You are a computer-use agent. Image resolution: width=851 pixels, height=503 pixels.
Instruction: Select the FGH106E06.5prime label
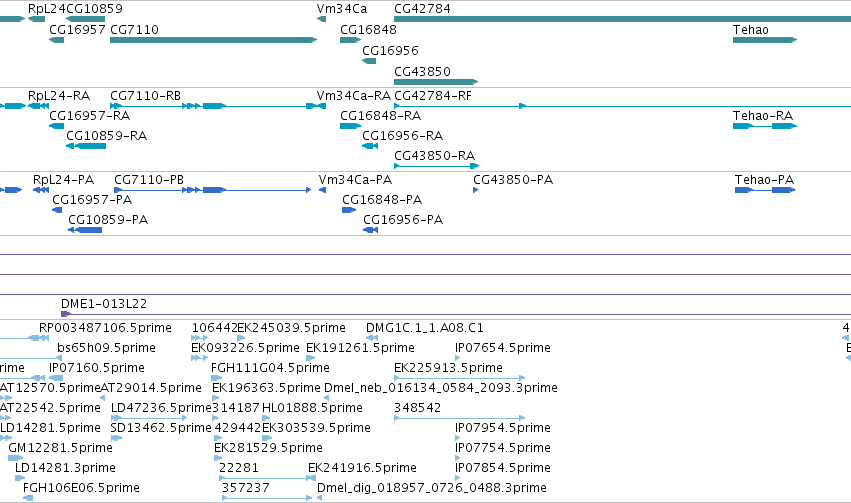tap(81, 488)
